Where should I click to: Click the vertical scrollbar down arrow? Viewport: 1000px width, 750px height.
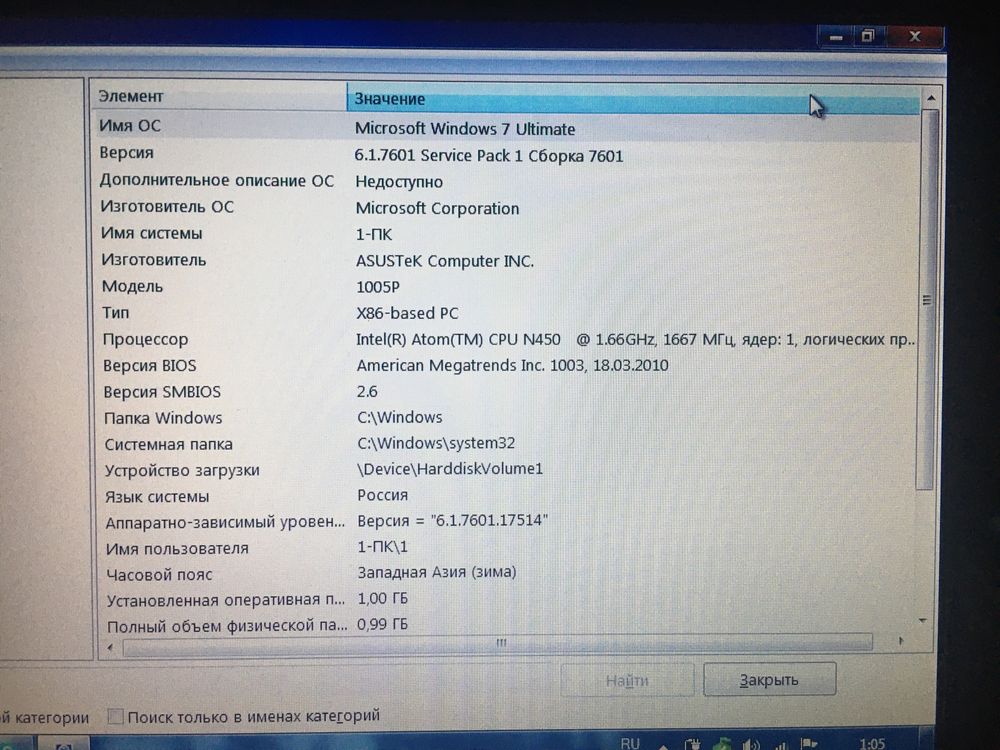point(922,621)
